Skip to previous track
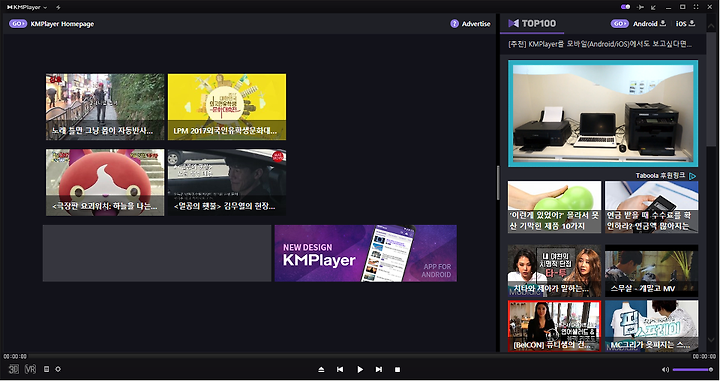Screen dimensions: 720x381 (x=340, y=370)
